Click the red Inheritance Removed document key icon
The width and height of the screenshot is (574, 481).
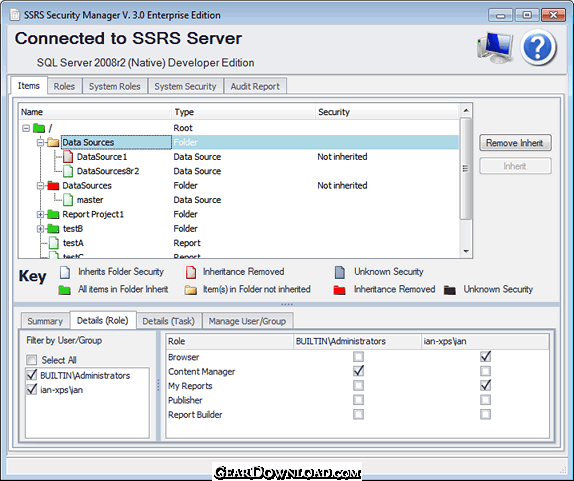[191, 272]
